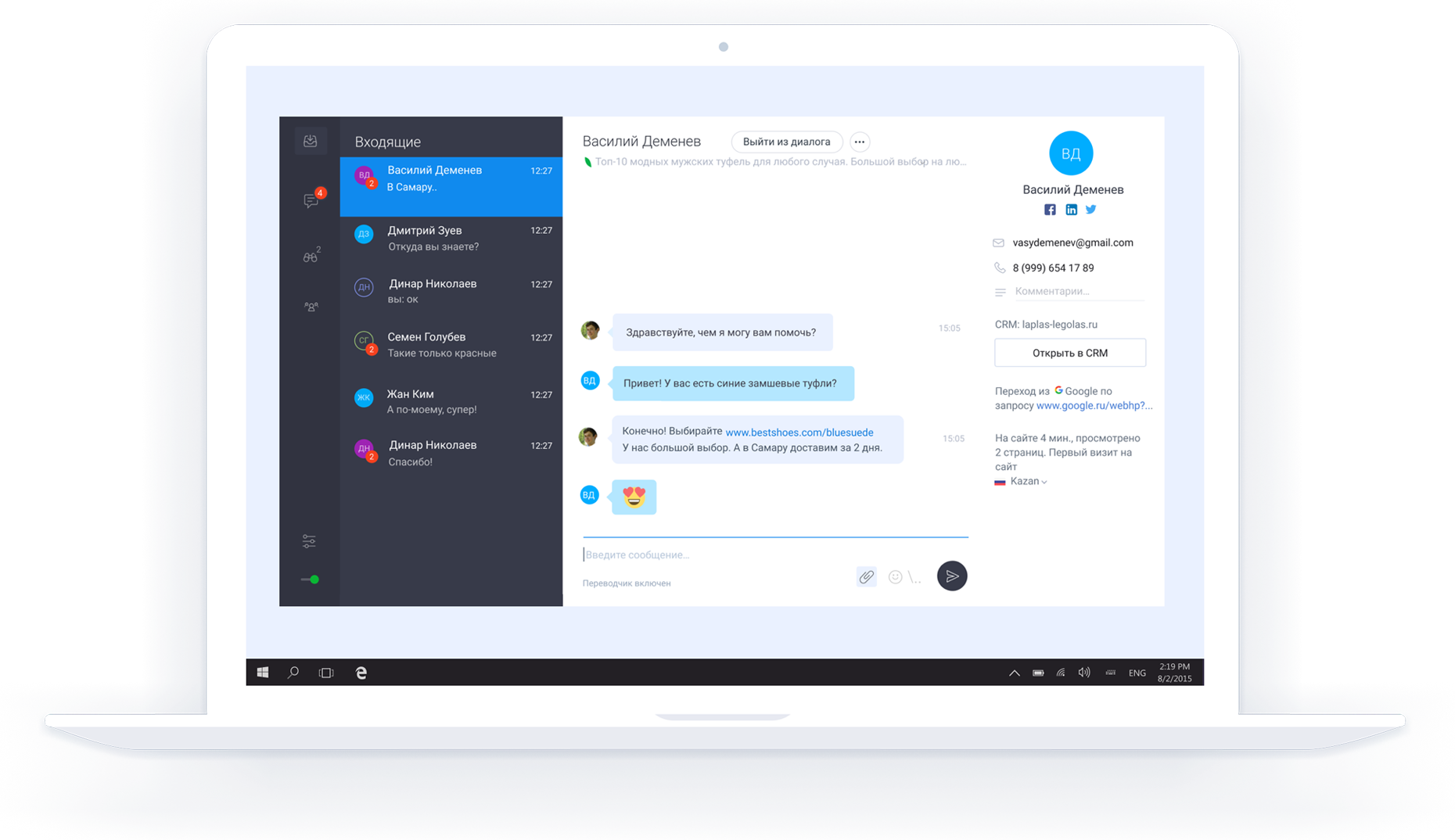Open settings sliders icon in sidebar
This screenshot has width=1455, height=840.
pos(310,541)
